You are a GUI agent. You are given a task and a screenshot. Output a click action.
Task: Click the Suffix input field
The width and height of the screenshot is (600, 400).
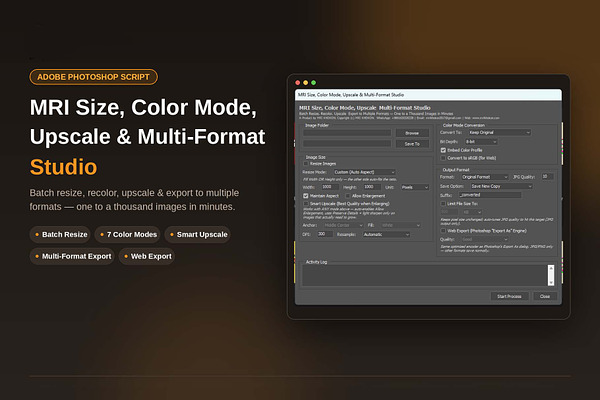pyautogui.click(x=490, y=195)
